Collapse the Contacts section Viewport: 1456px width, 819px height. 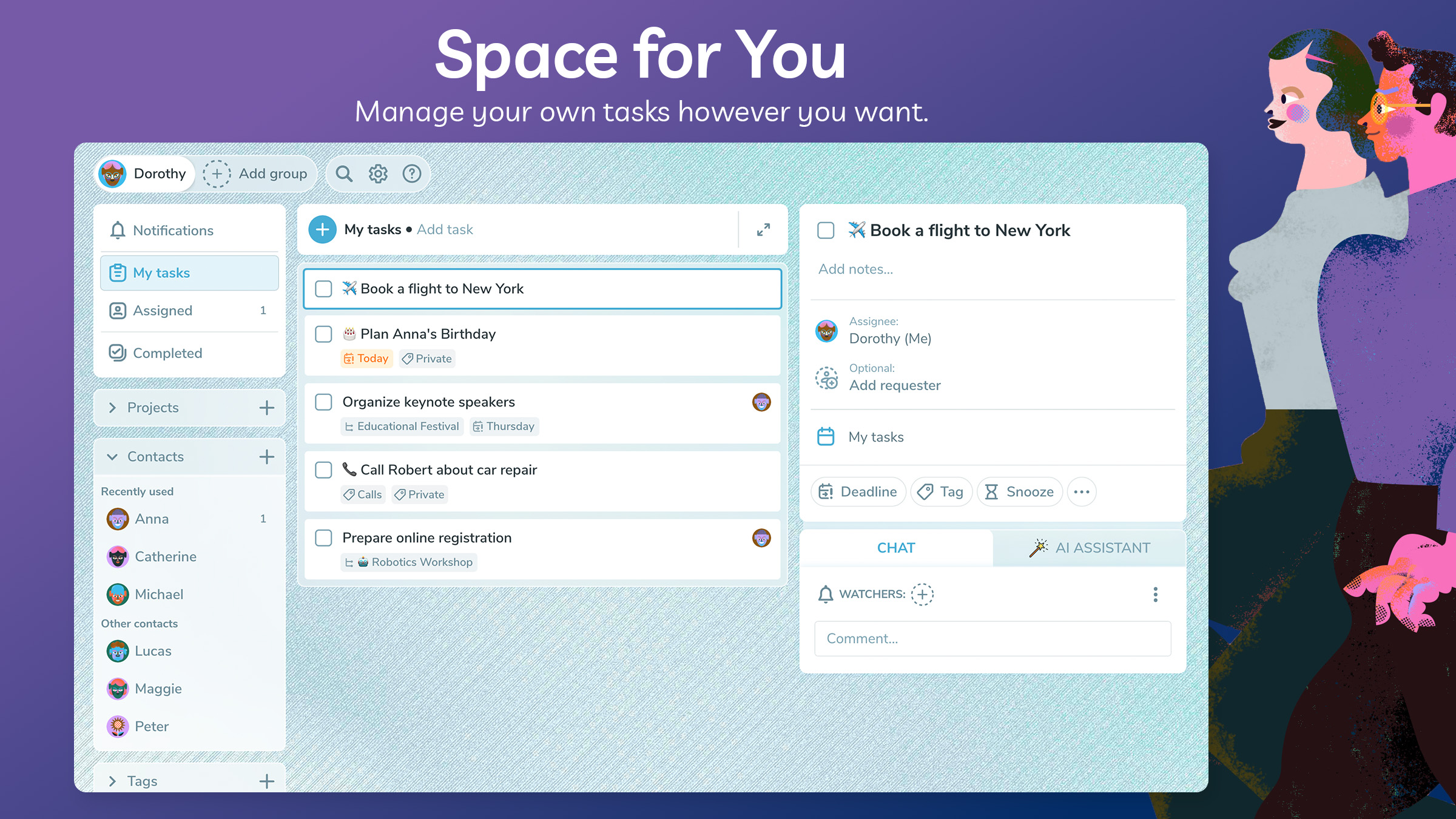tap(112, 457)
